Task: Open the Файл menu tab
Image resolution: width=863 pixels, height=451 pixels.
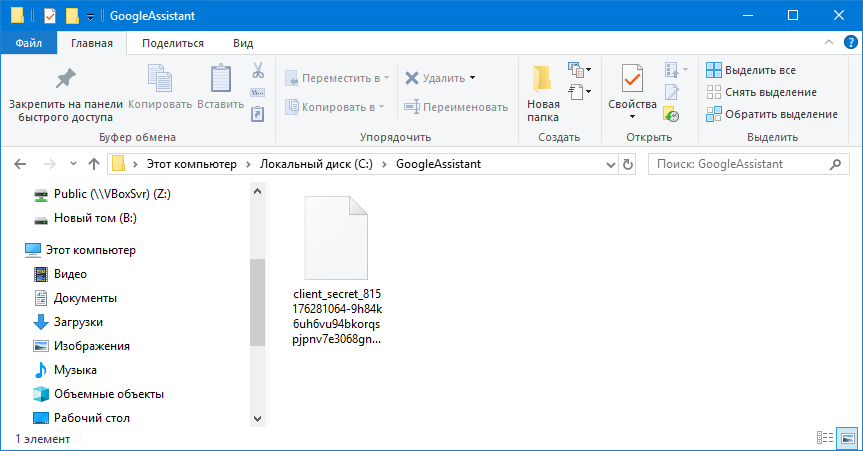Action: (29, 43)
